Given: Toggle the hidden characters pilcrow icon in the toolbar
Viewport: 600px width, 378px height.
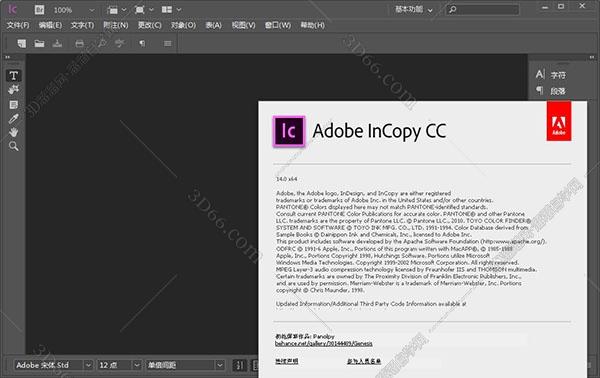Looking at the screenshot, I should tap(142, 43).
